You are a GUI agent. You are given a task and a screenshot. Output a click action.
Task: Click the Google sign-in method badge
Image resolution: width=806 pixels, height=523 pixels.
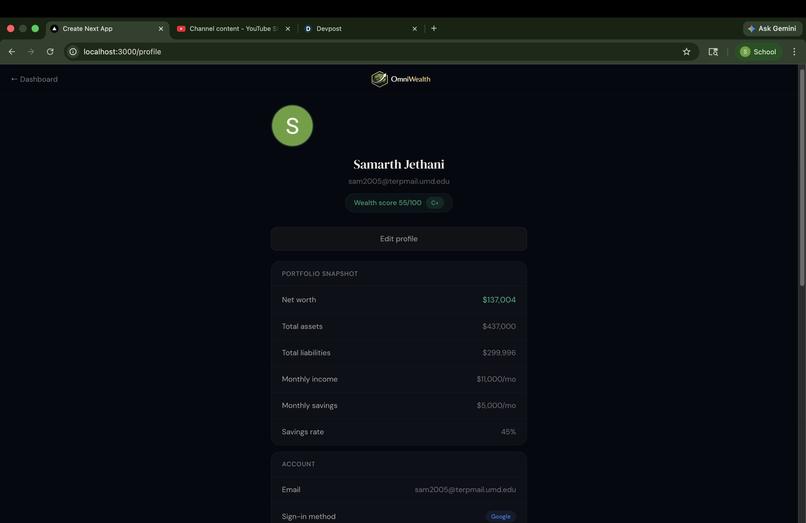(x=500, y=516)
